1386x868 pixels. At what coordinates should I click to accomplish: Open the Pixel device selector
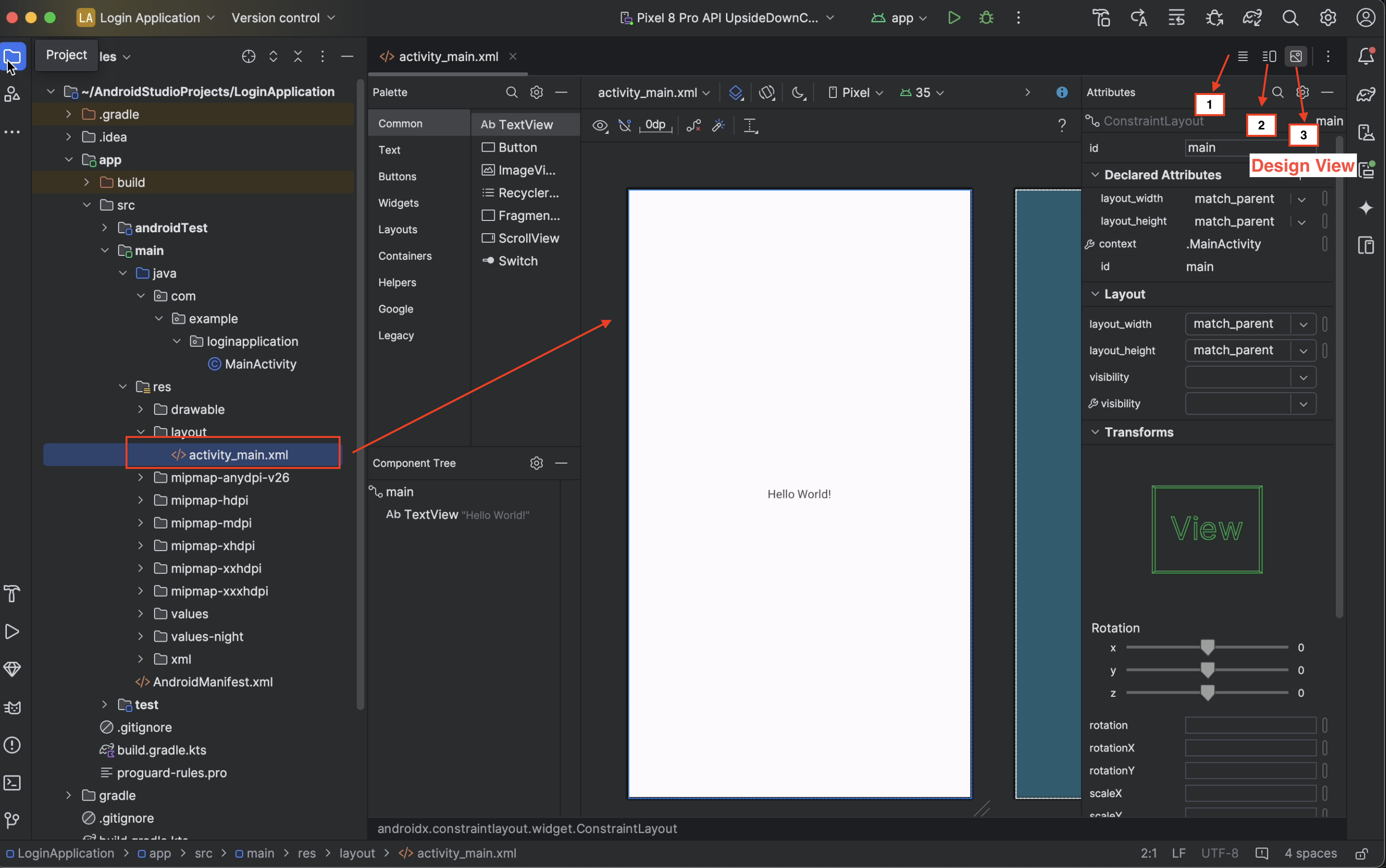coord(855,93)
